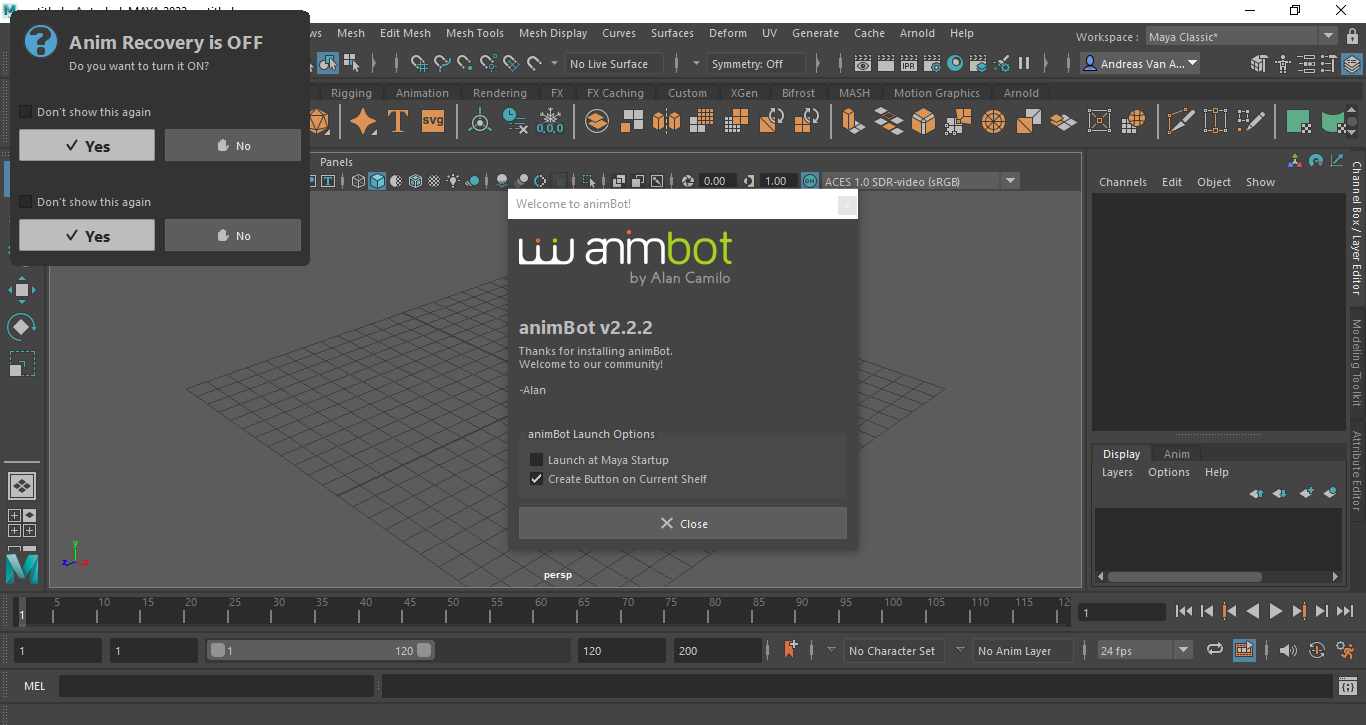Toggle cached playback film icon
This screenshot has width=1366, height=725.
(x=1244, y=650)
